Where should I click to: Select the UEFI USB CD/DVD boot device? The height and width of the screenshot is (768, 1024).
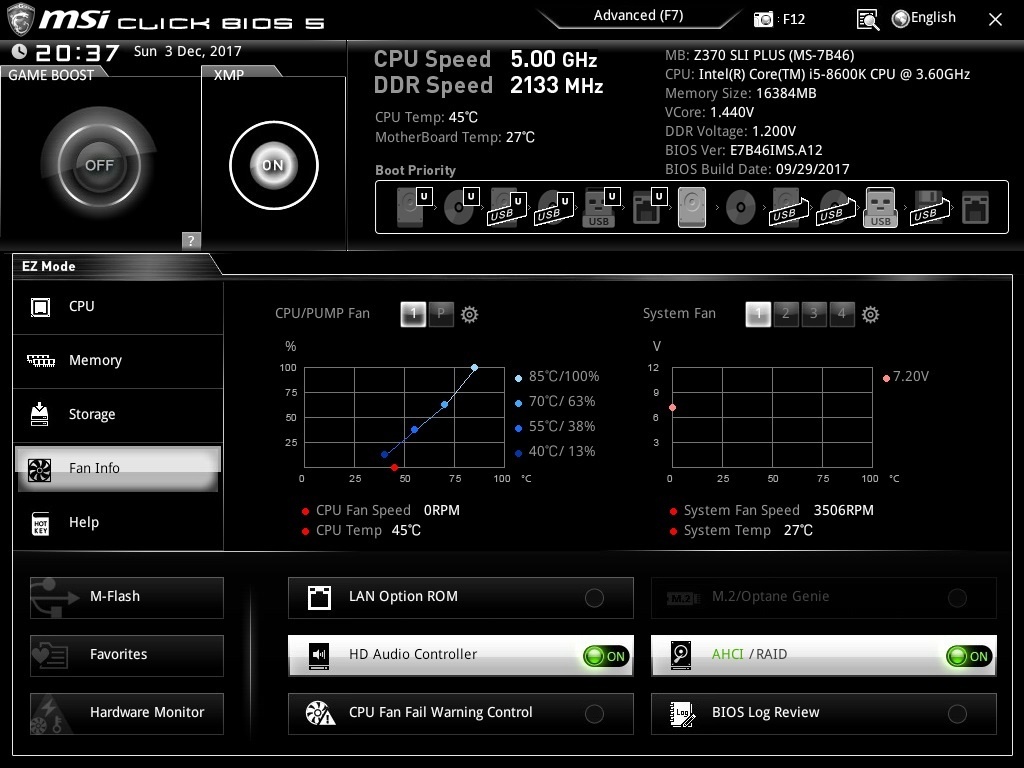(x=554, y=208)
